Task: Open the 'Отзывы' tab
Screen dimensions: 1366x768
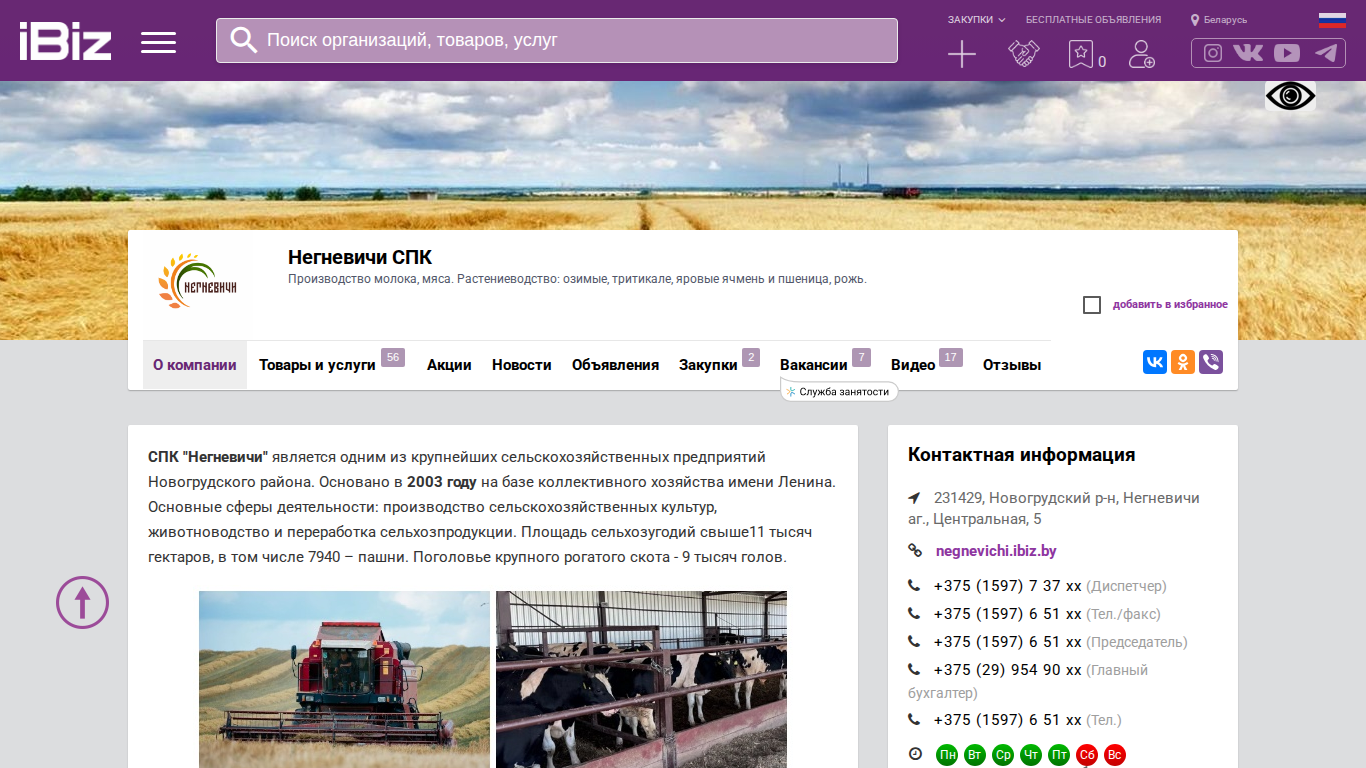Action: 1012,365
